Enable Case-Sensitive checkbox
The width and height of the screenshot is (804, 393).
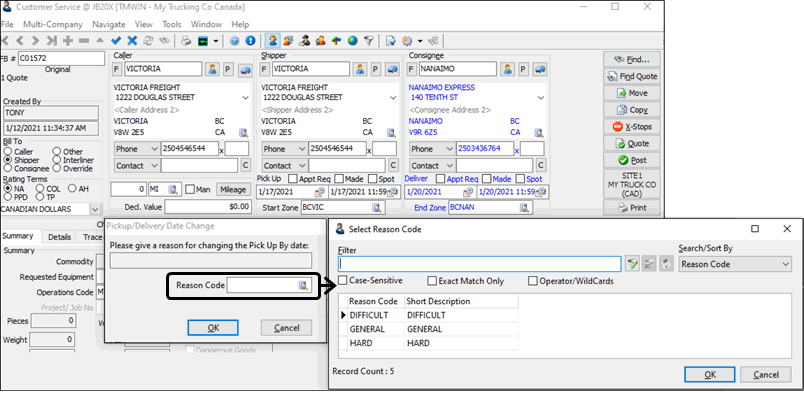coord(343,281)
